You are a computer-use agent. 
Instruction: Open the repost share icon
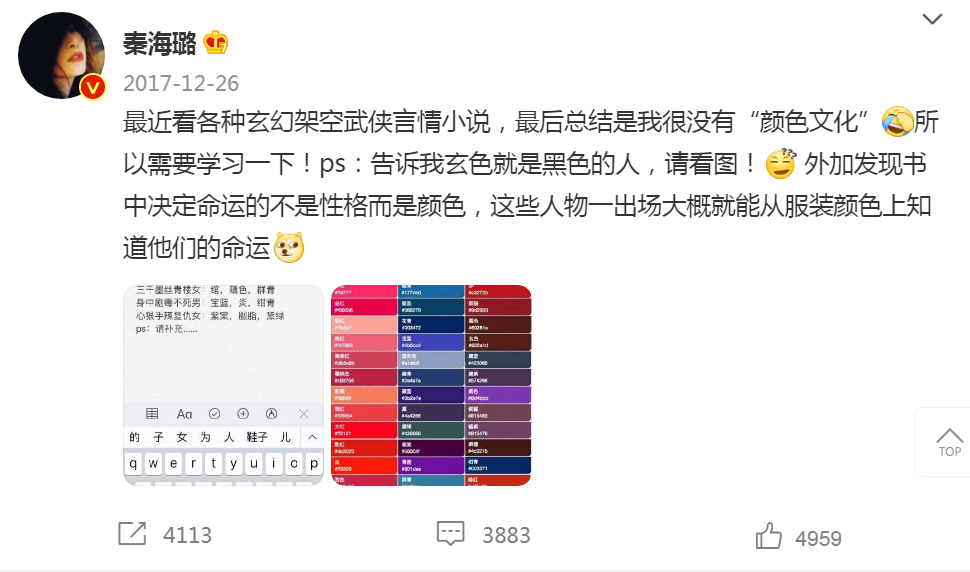[x=132, y=533]
